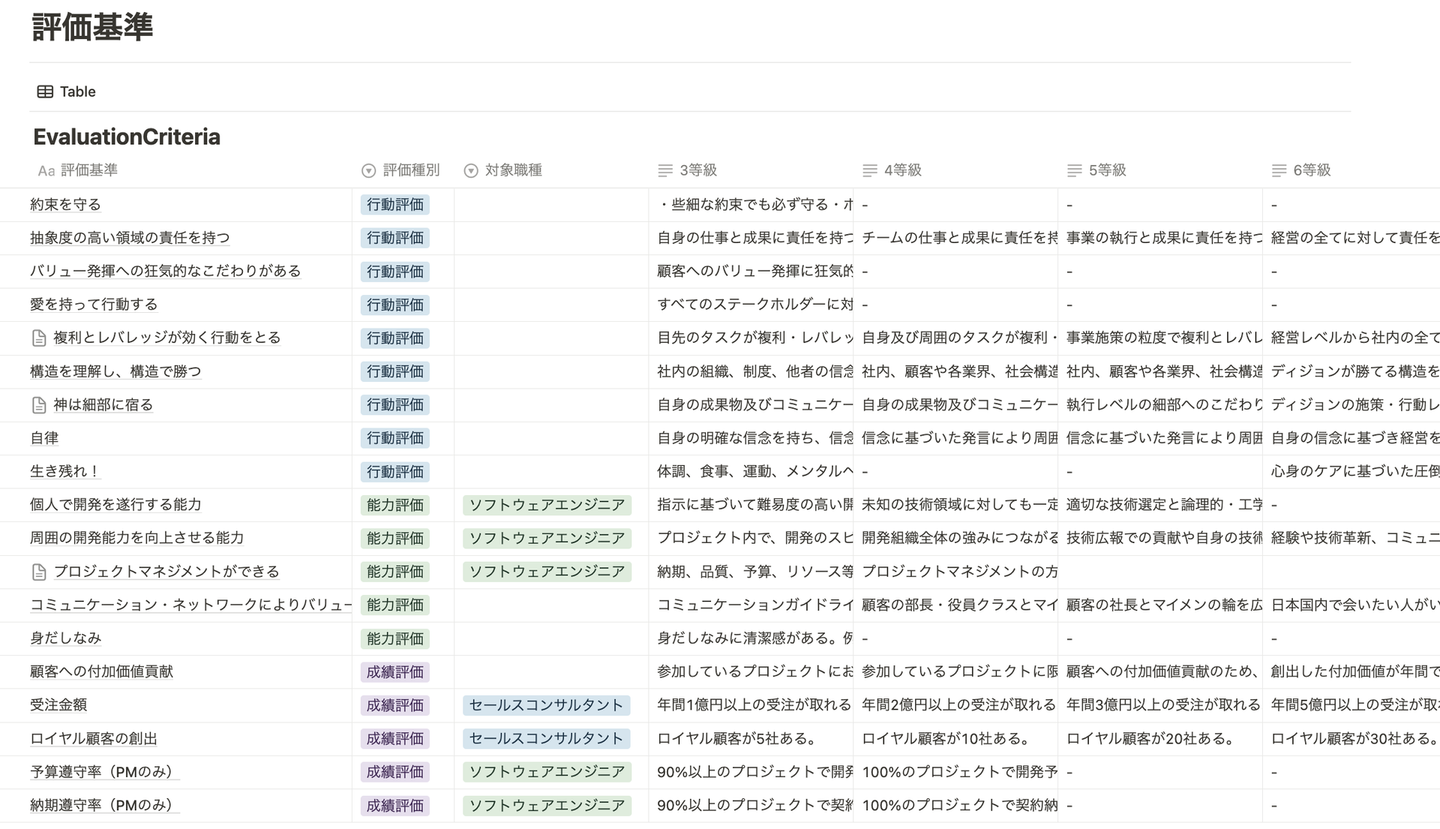Click the Table view icon
The width and height of the screenshot is (1440, 829).
tap(45, 92)
